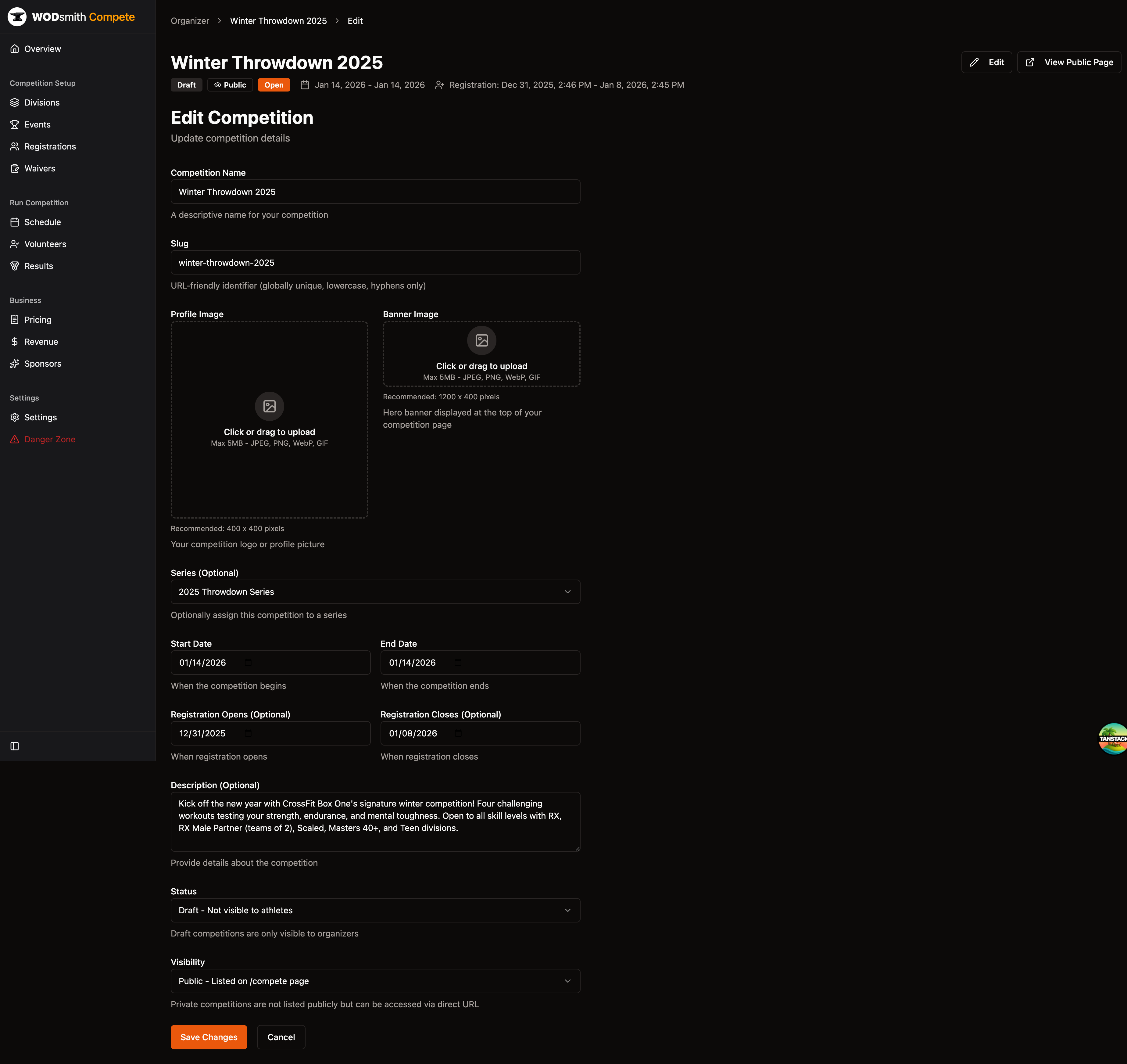Click the Schedule calendar icon
The height and width of the screenshot is (1064, 1127).
pyautogui.click(x=15, y=222)
